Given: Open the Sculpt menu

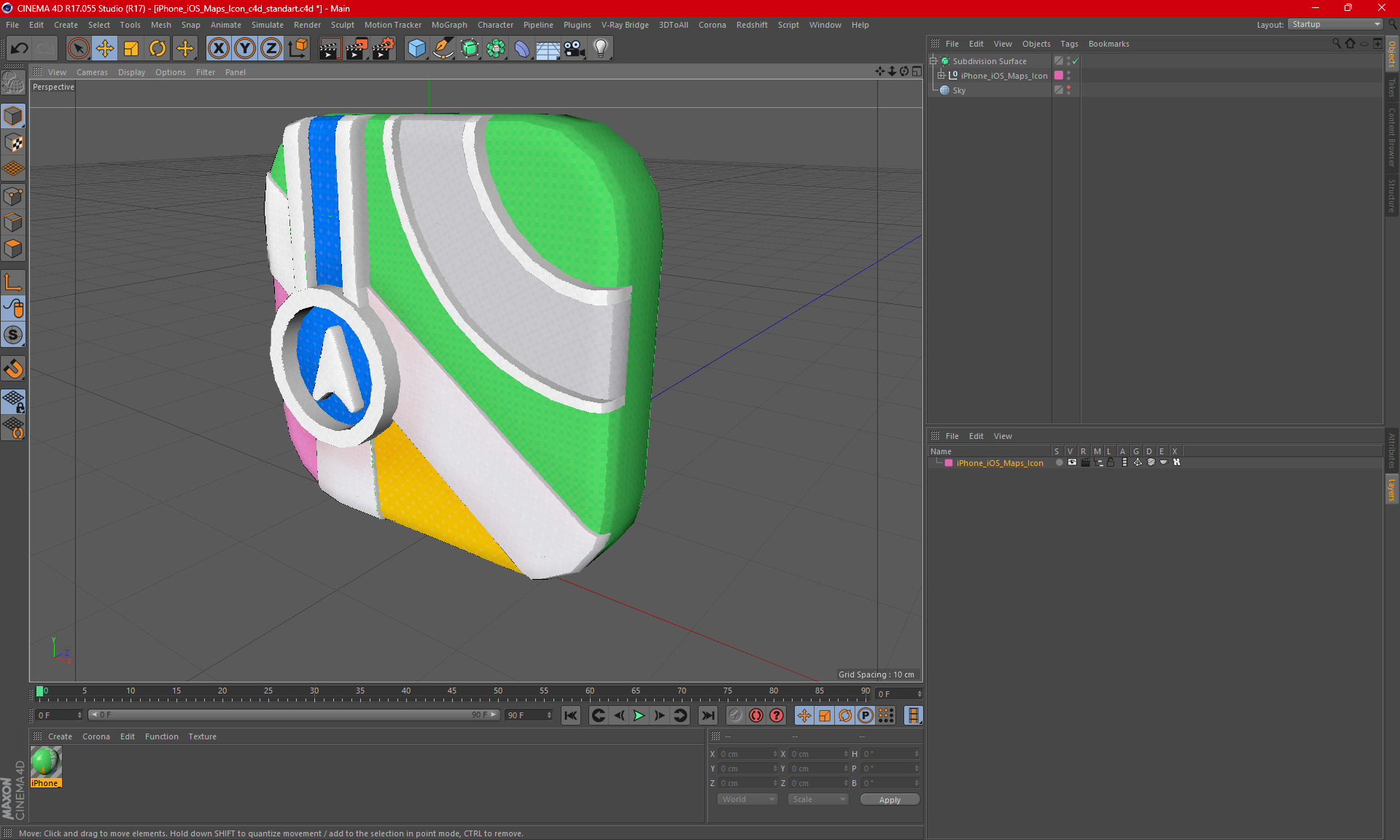Looking at the screenshot, I should (x=342, y=25).
